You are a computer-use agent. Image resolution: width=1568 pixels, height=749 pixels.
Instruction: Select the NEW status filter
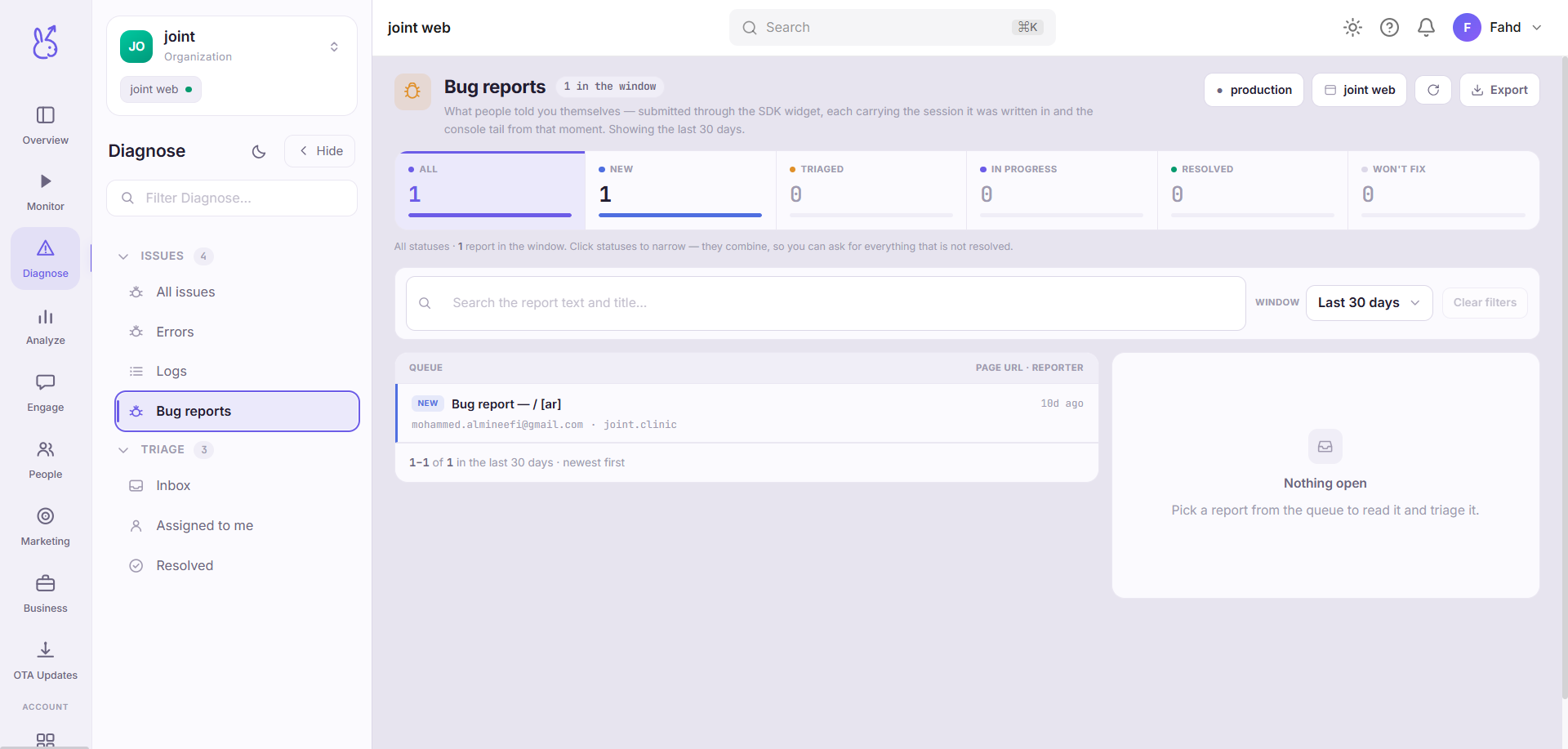click(x=680, y=190)
